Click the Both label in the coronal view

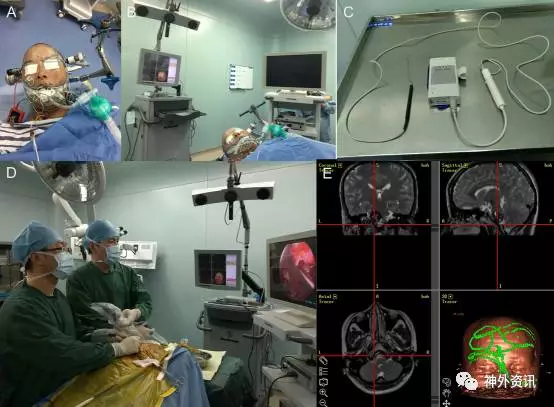[425, 165]
